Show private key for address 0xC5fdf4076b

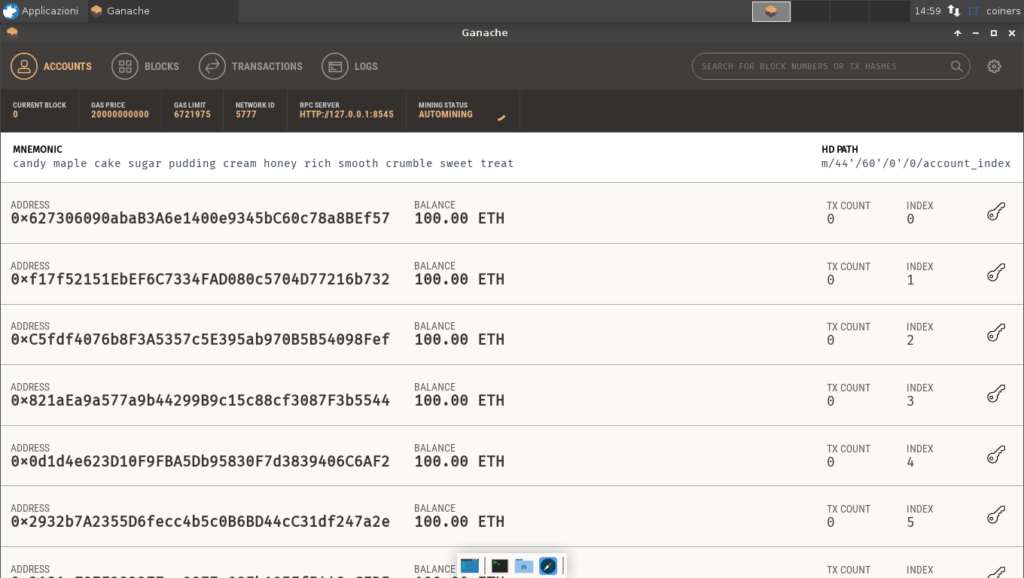(x=996, y=333)
